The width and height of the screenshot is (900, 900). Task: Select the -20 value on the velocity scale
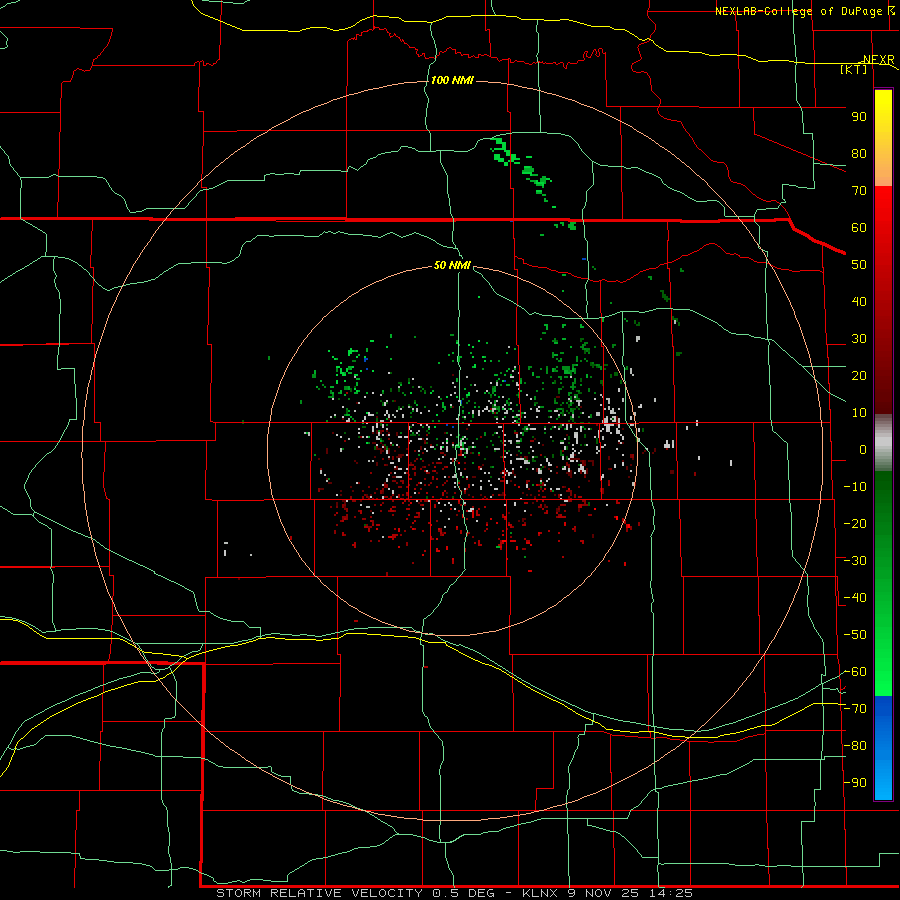[855, 523]
